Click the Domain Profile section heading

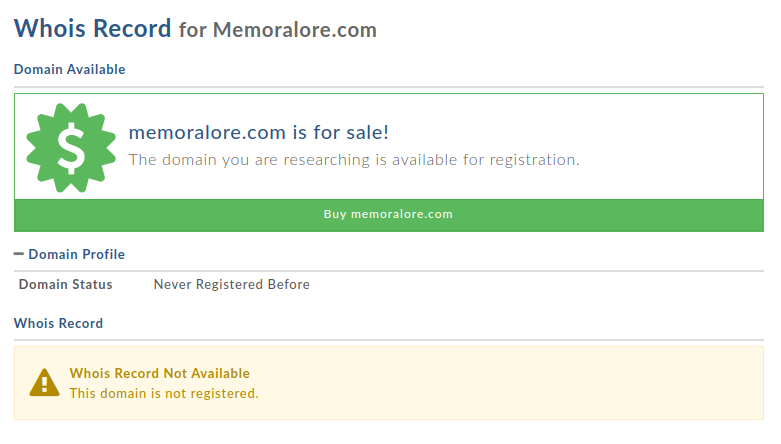pyautogui.click(x=76, y=254)
